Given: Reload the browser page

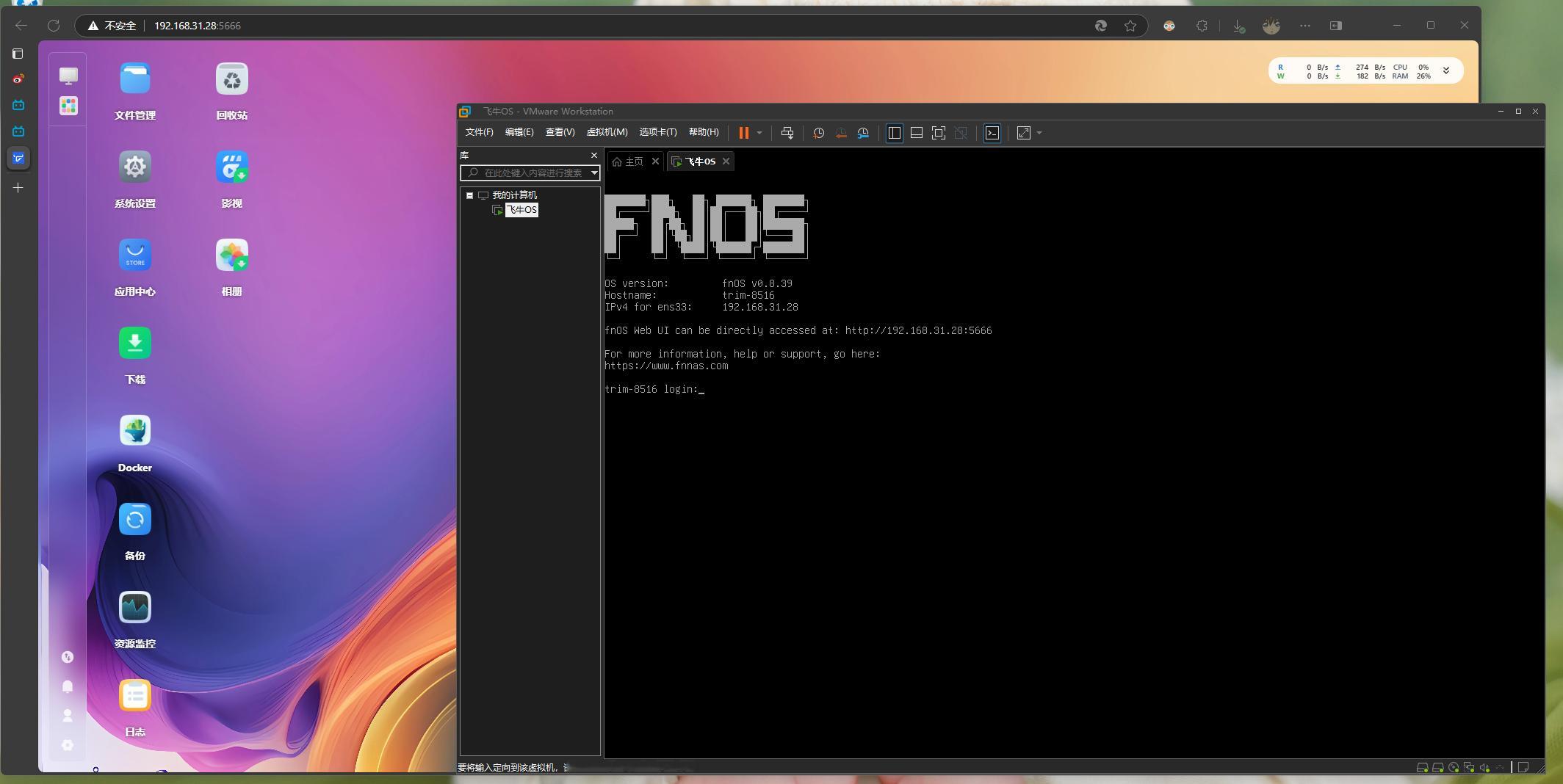Looking at the screenshot, I should (x=54, y=26).
